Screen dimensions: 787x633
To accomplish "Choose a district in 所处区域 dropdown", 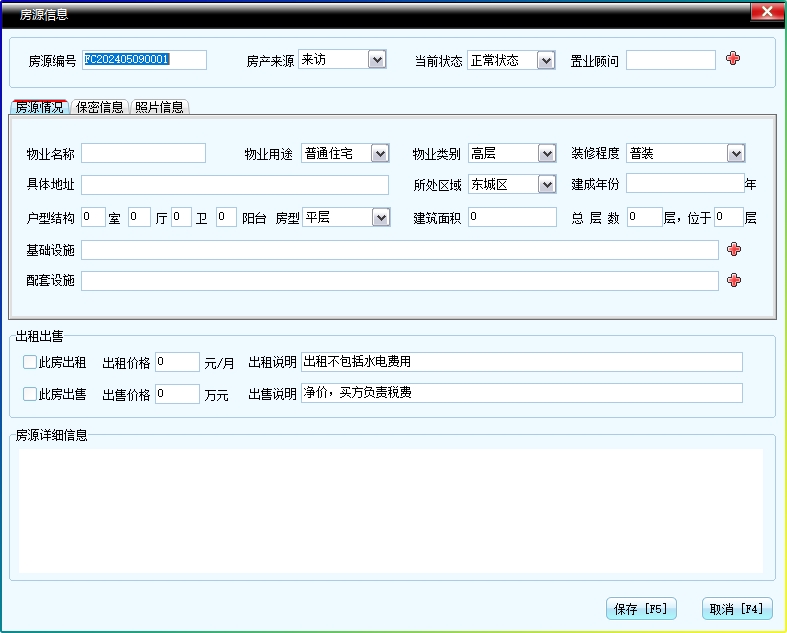I will coord(546,184).
